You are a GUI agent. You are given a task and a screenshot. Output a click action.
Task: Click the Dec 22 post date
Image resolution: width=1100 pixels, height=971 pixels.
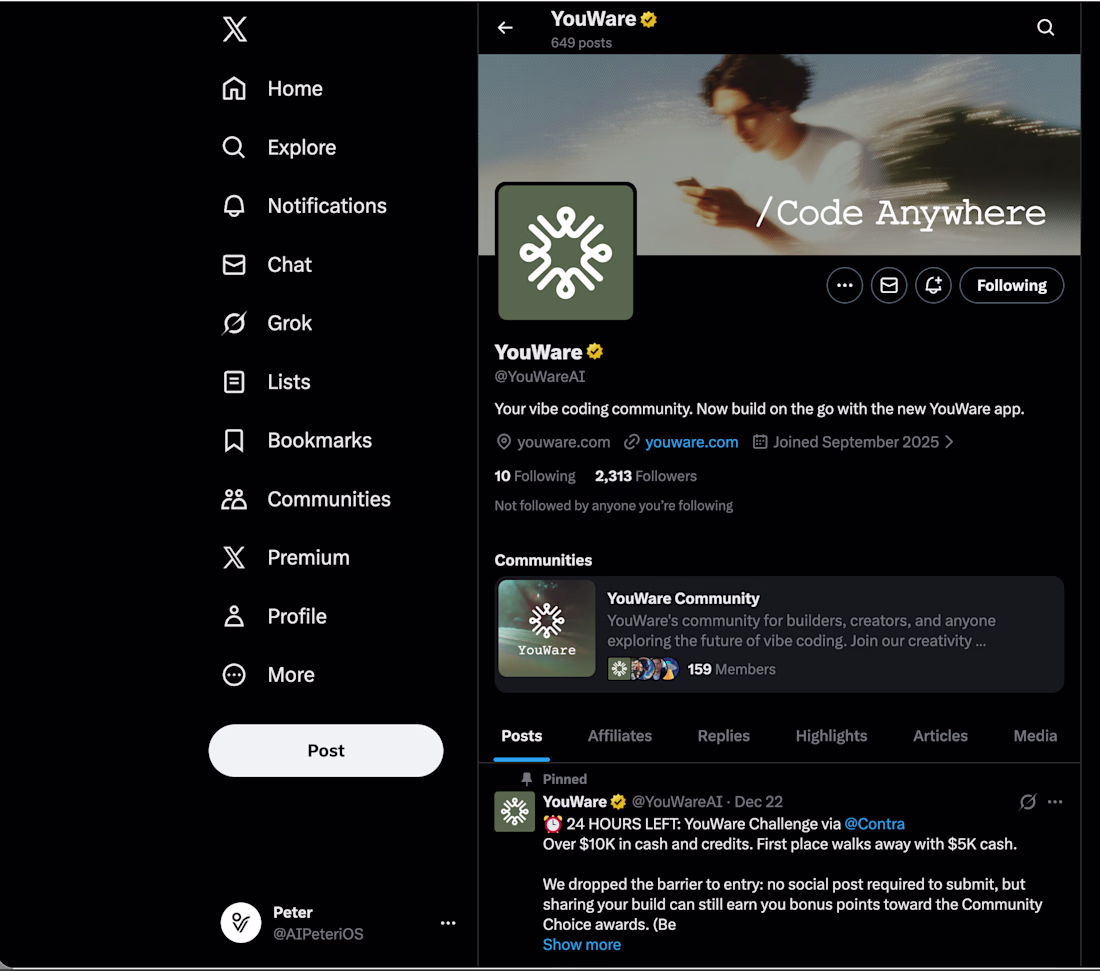pos(758,802)
